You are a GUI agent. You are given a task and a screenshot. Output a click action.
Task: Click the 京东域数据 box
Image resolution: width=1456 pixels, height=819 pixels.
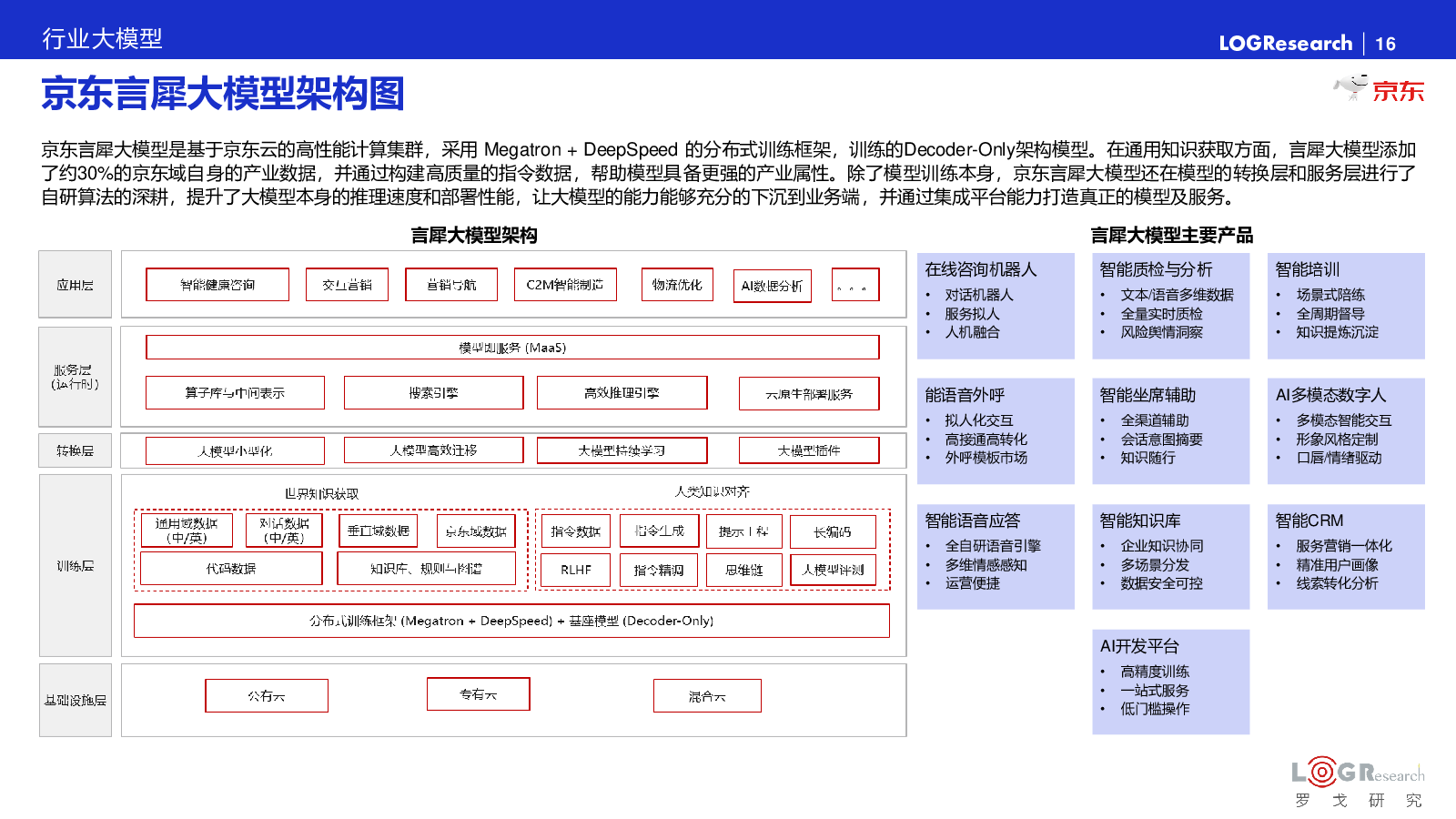(476, 531)
